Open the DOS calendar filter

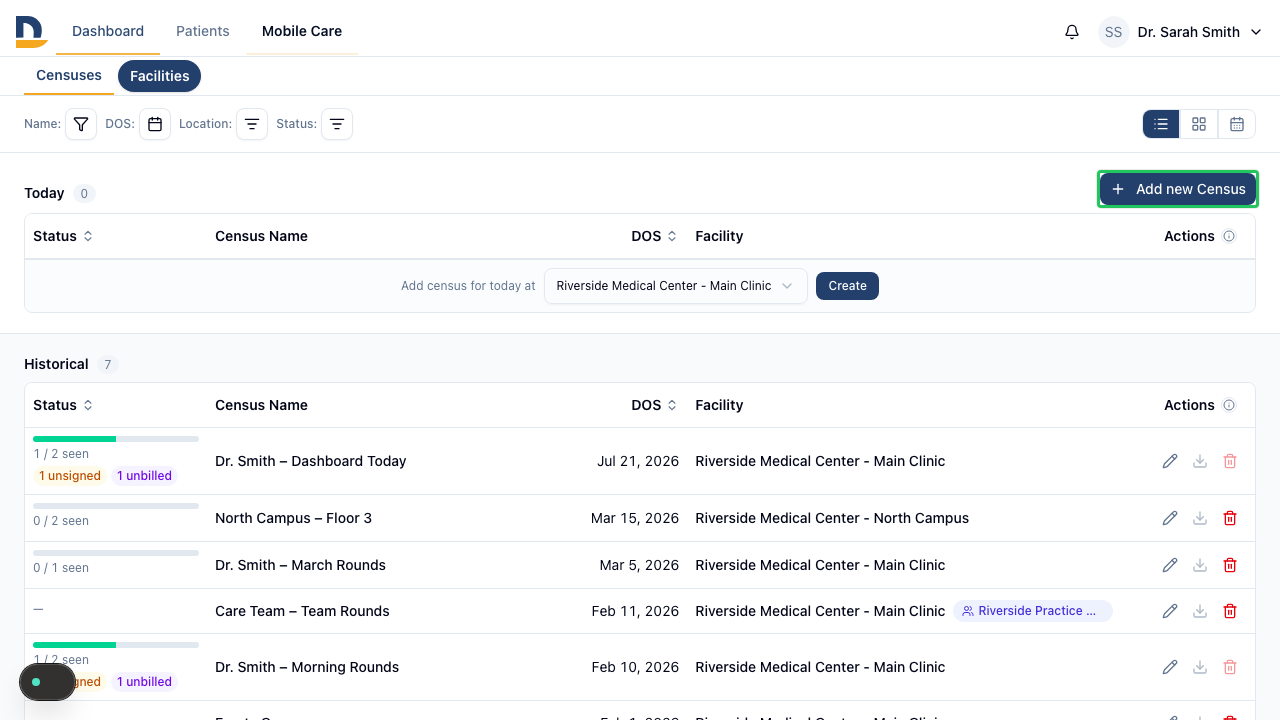[155, 124]
